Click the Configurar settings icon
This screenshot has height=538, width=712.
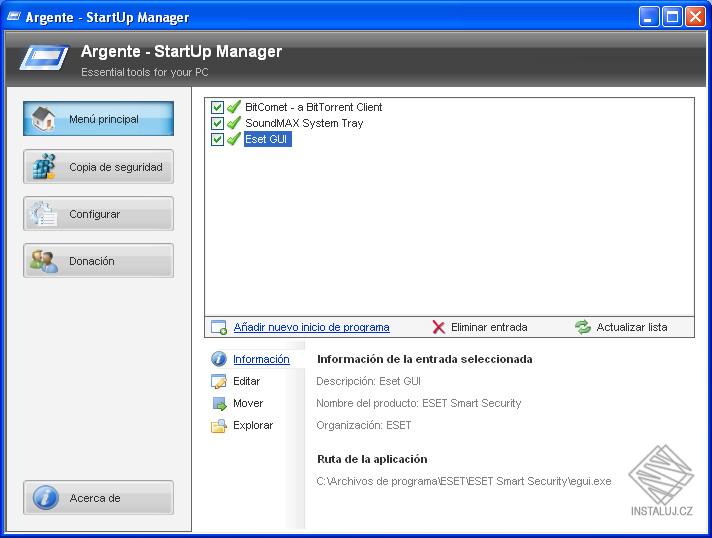(x=44, y=214)
